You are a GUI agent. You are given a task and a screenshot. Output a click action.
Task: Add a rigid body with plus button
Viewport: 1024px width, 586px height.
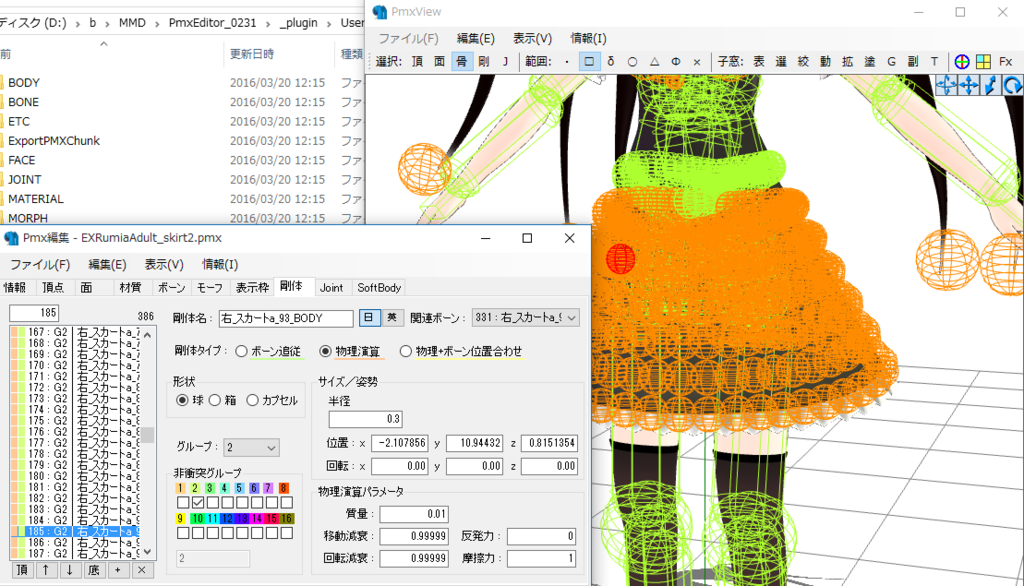click(117, 570)
